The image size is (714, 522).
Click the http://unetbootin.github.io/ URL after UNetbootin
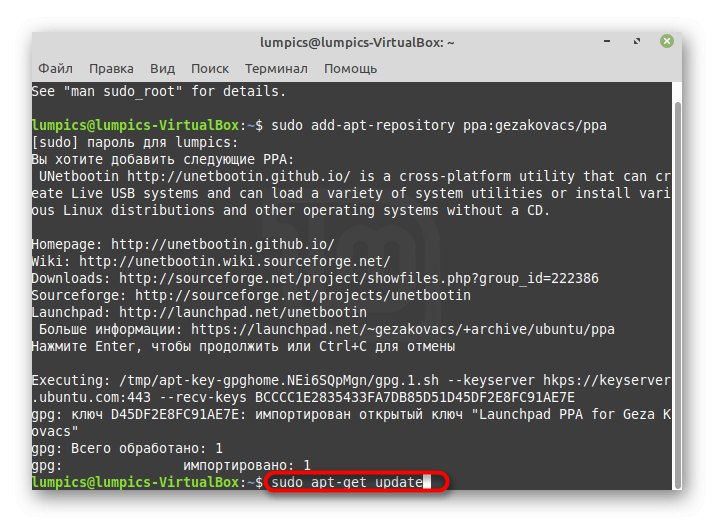(239, 176)
